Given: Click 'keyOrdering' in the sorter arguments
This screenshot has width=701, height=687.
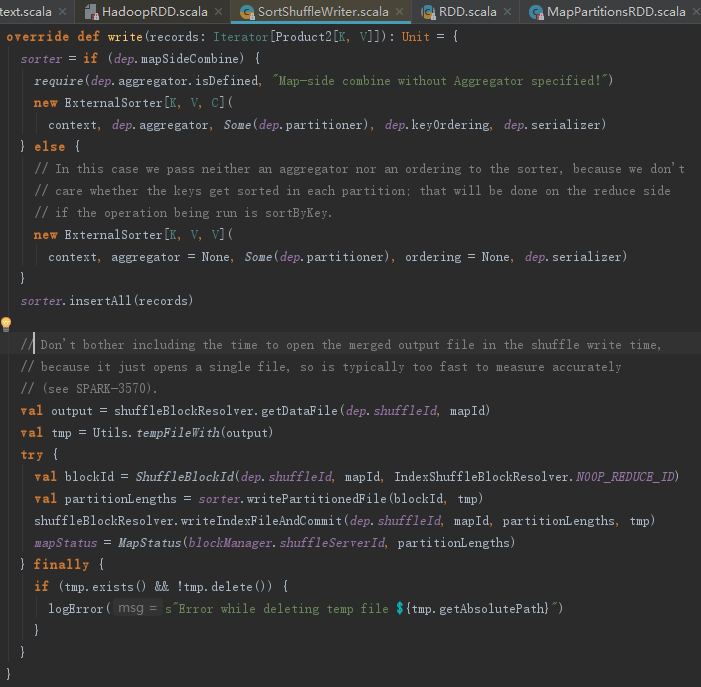Looking at the screenshot, I should 450,125.
